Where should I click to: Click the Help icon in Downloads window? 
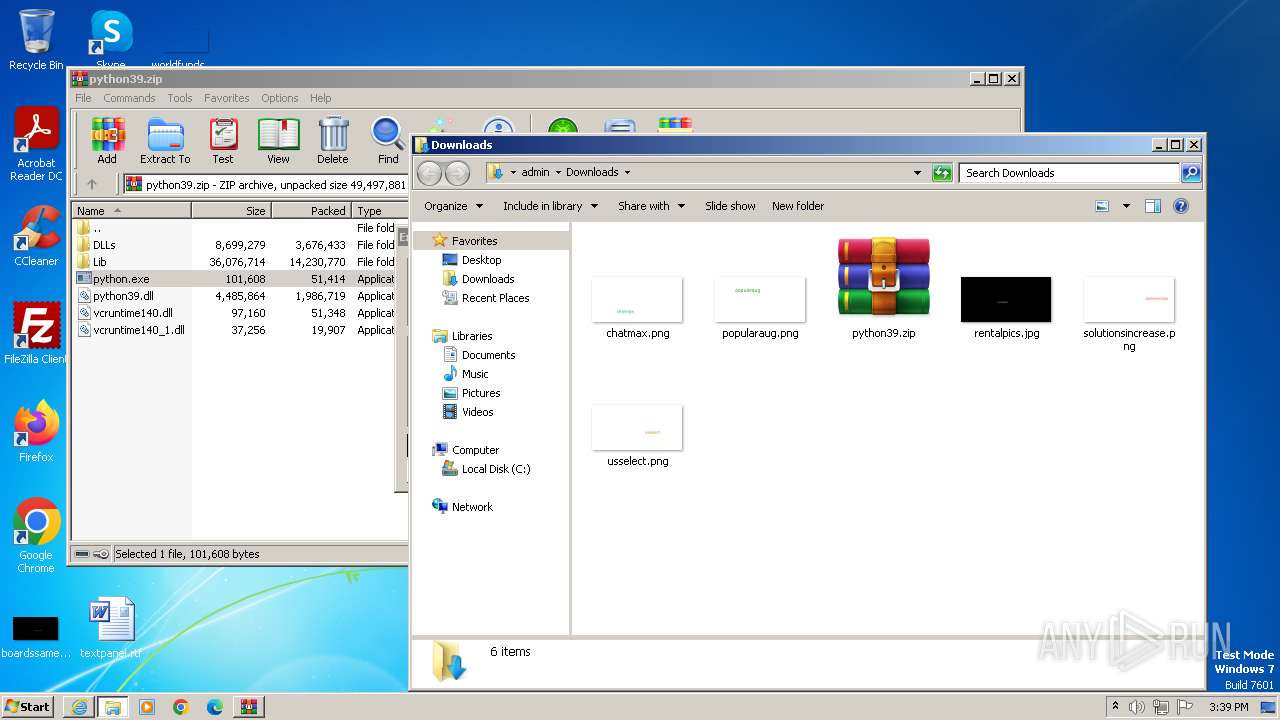tap(1181, 206)
